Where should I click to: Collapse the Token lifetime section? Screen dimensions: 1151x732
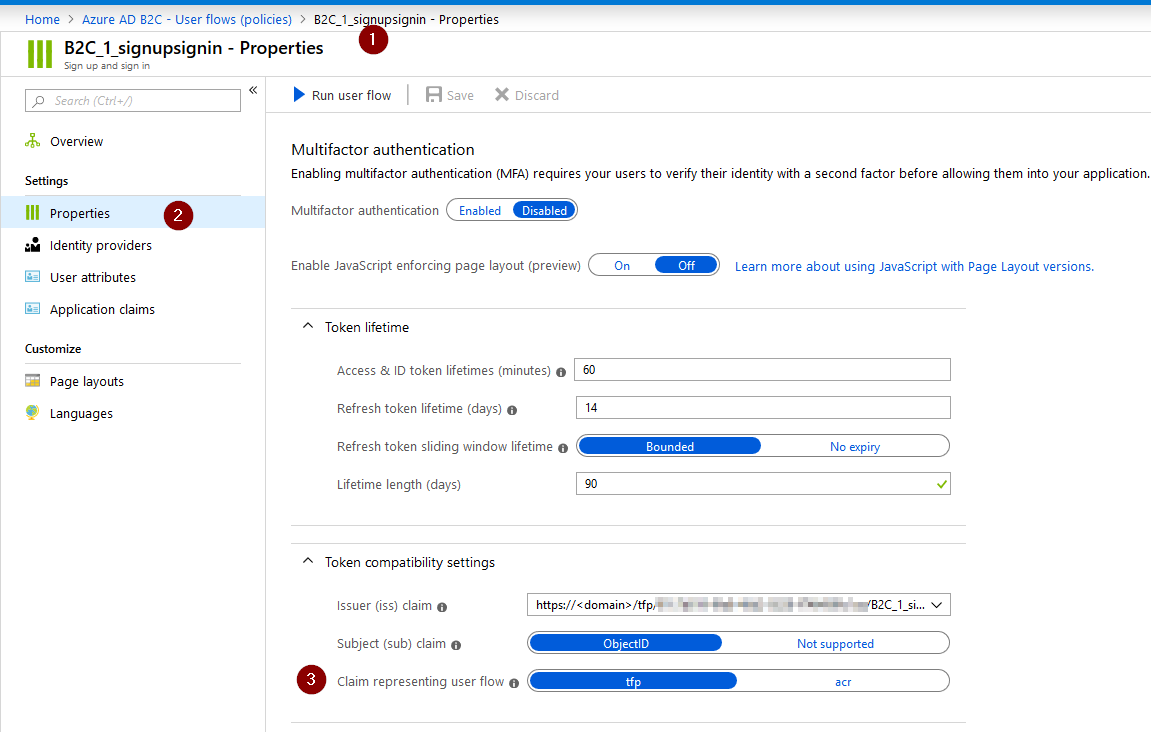coord(308,327)
